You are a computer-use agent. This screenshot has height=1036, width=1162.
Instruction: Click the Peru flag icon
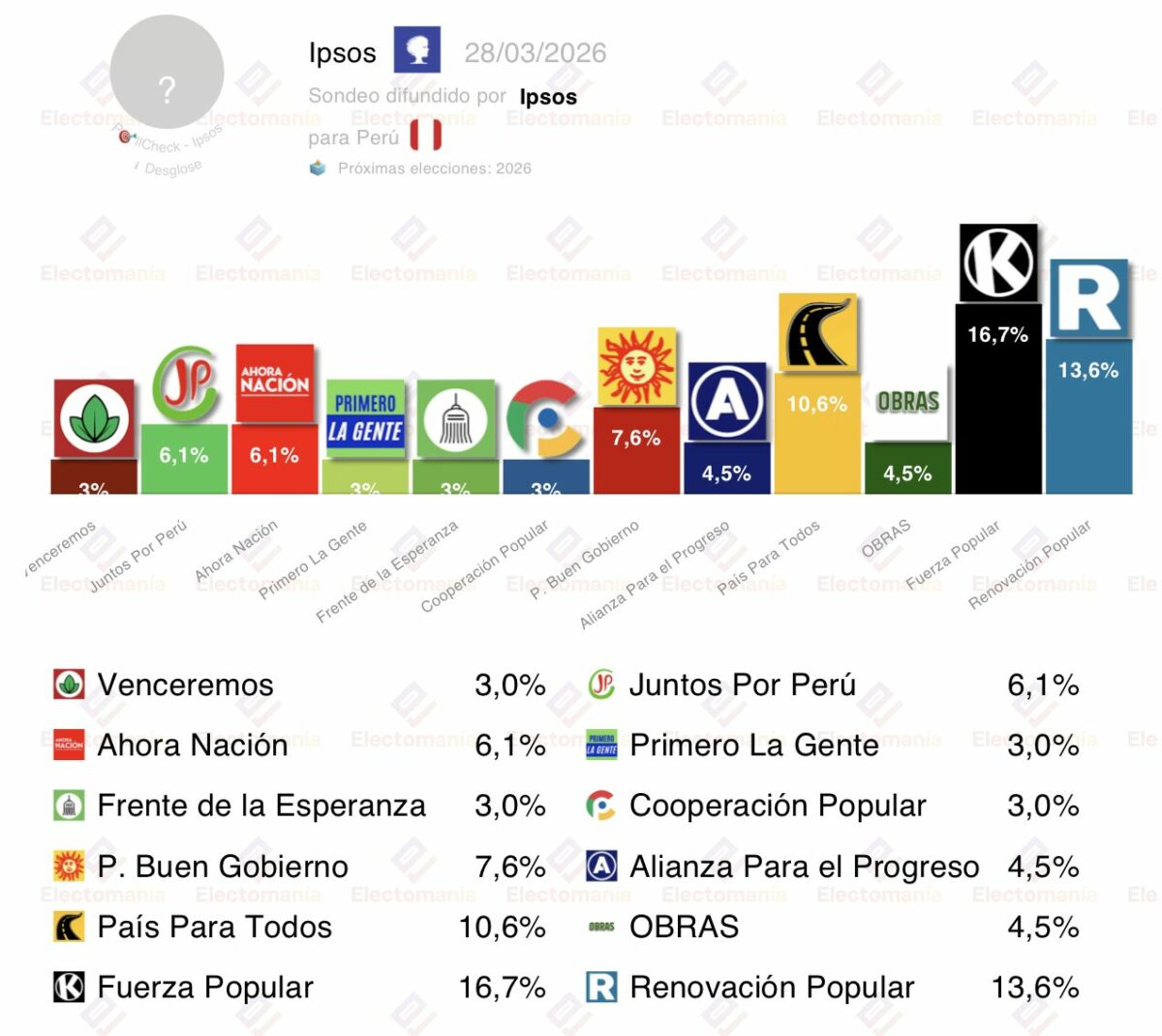pos(425,136)
